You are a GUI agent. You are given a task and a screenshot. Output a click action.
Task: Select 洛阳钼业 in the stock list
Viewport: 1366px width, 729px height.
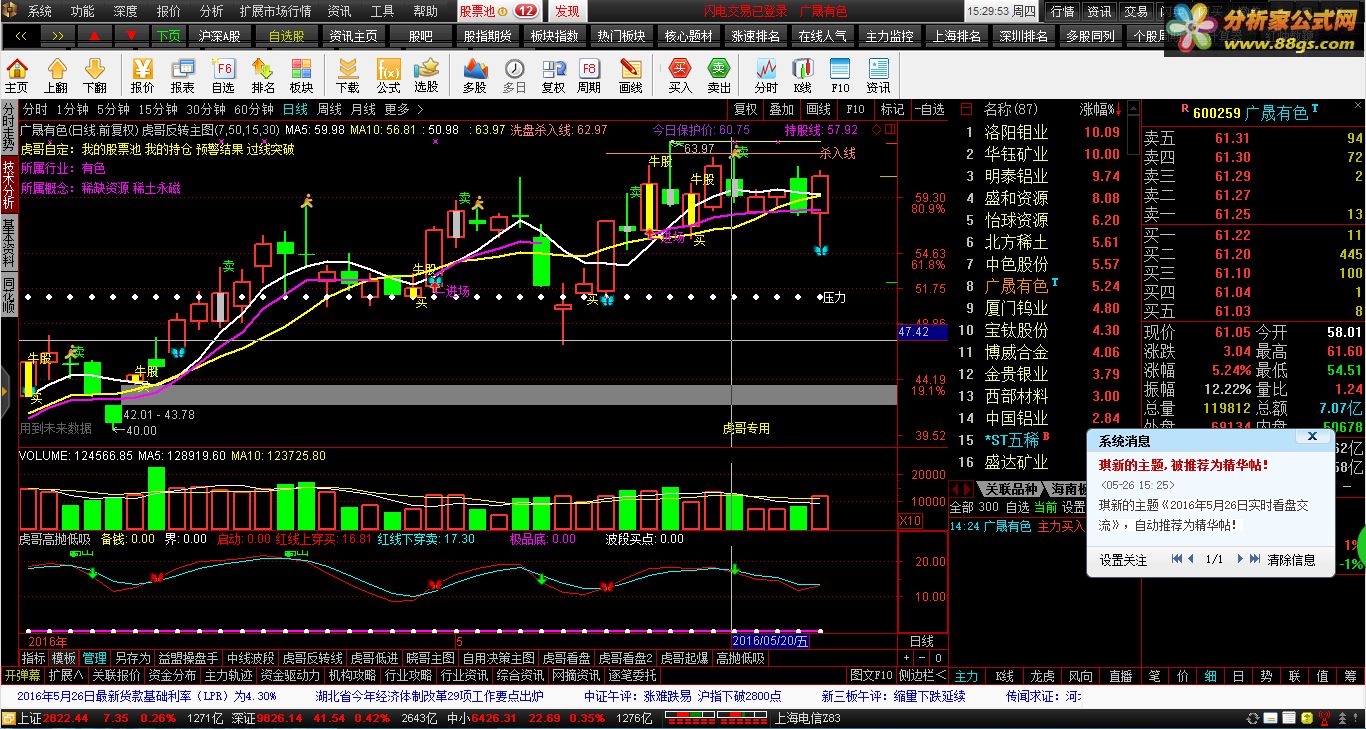pos(1016,132)
